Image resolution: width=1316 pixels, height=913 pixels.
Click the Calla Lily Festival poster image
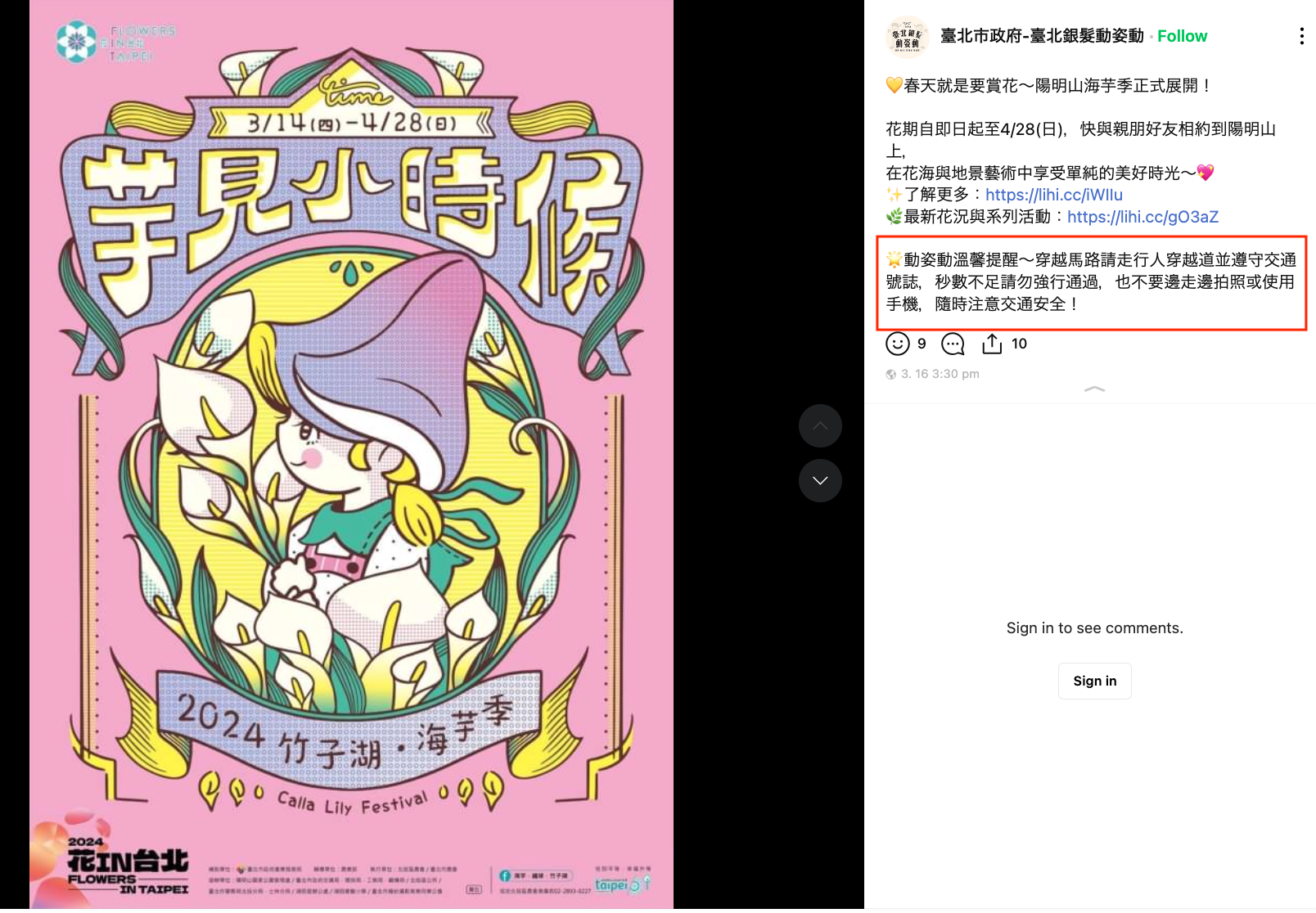point(352,454)
